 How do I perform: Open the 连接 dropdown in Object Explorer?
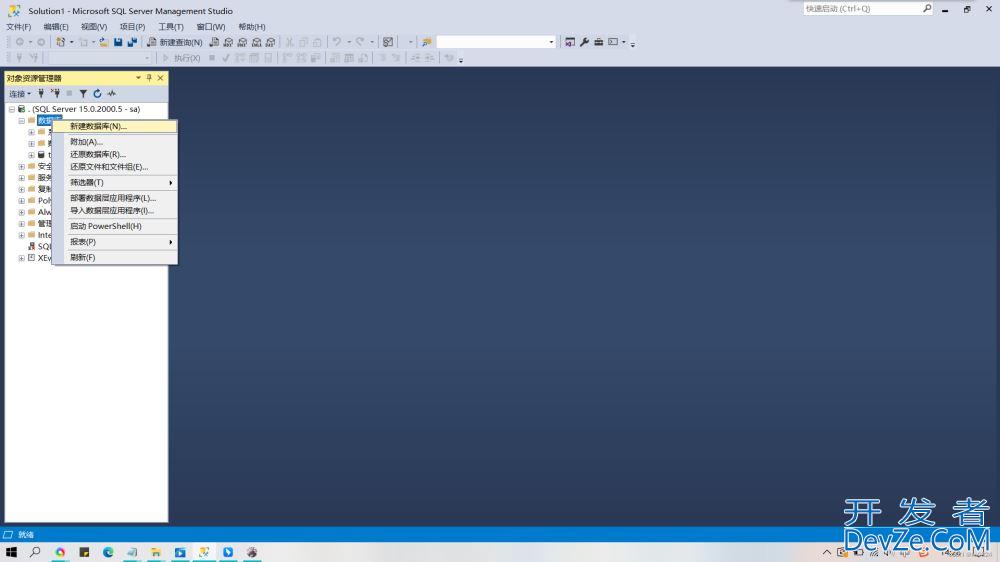20,93
